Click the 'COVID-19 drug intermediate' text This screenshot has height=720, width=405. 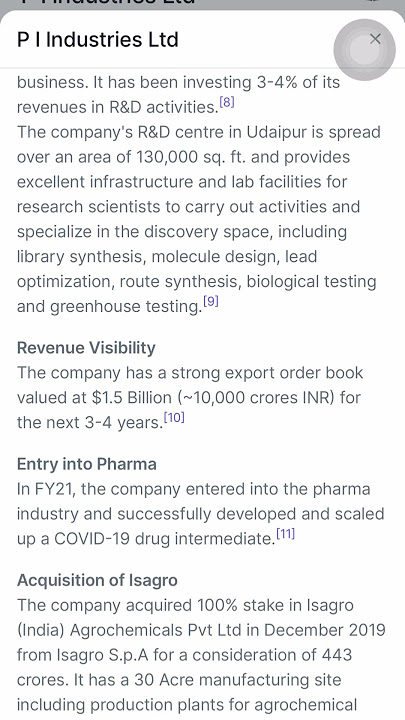164,538
